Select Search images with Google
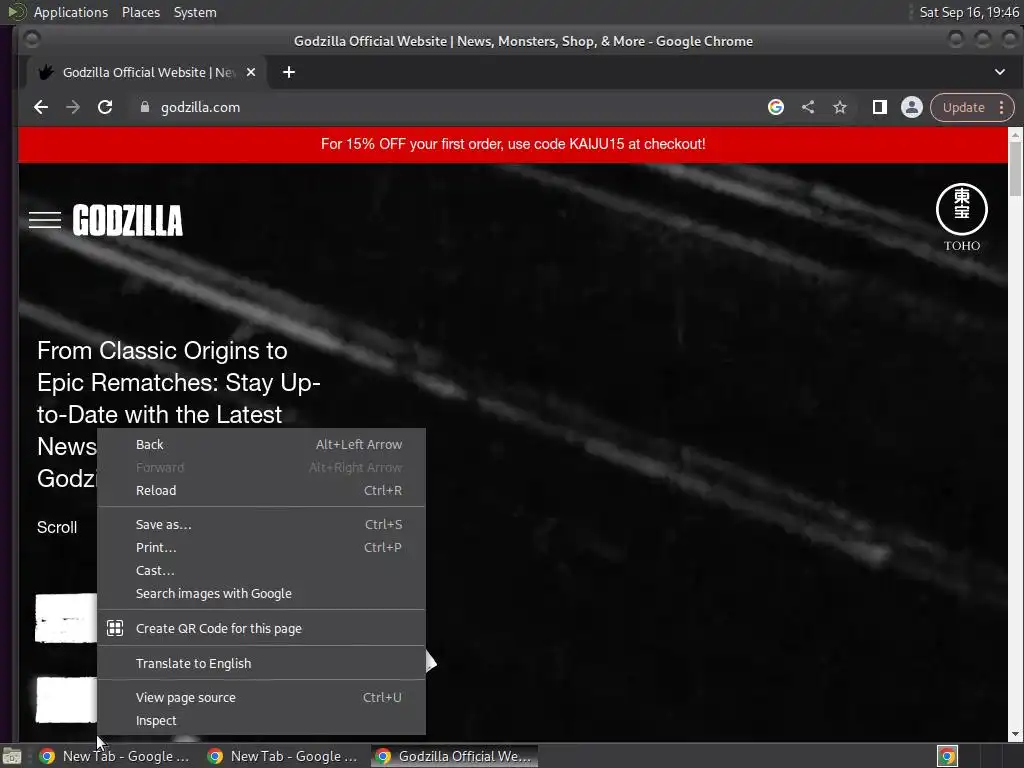The width and height of the screenshot is (1024, 768). [x=261, y=593]
